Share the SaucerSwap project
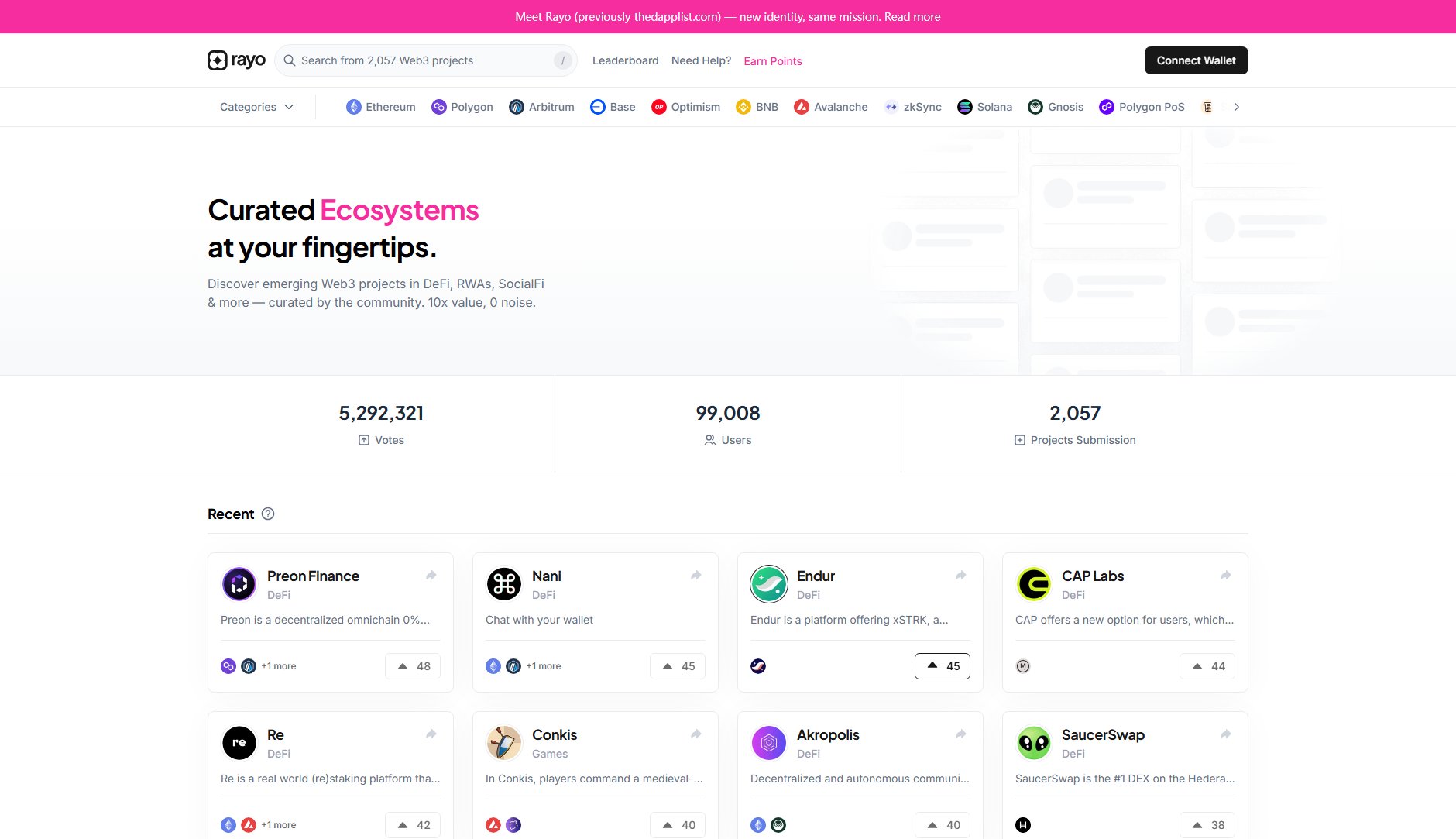The image size is (1456, 839). click(x=1226, y=734)
